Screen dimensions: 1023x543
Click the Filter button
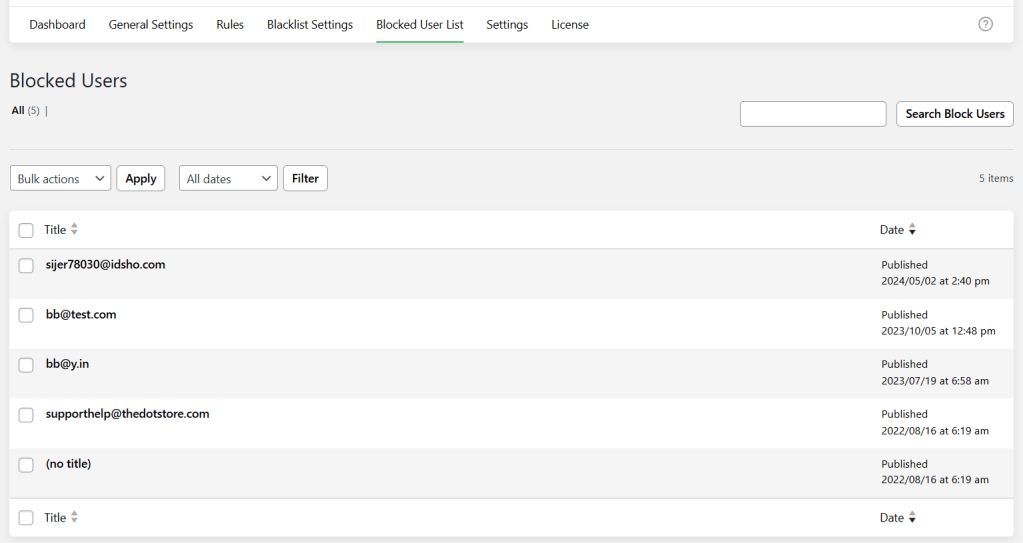point(305,178)
